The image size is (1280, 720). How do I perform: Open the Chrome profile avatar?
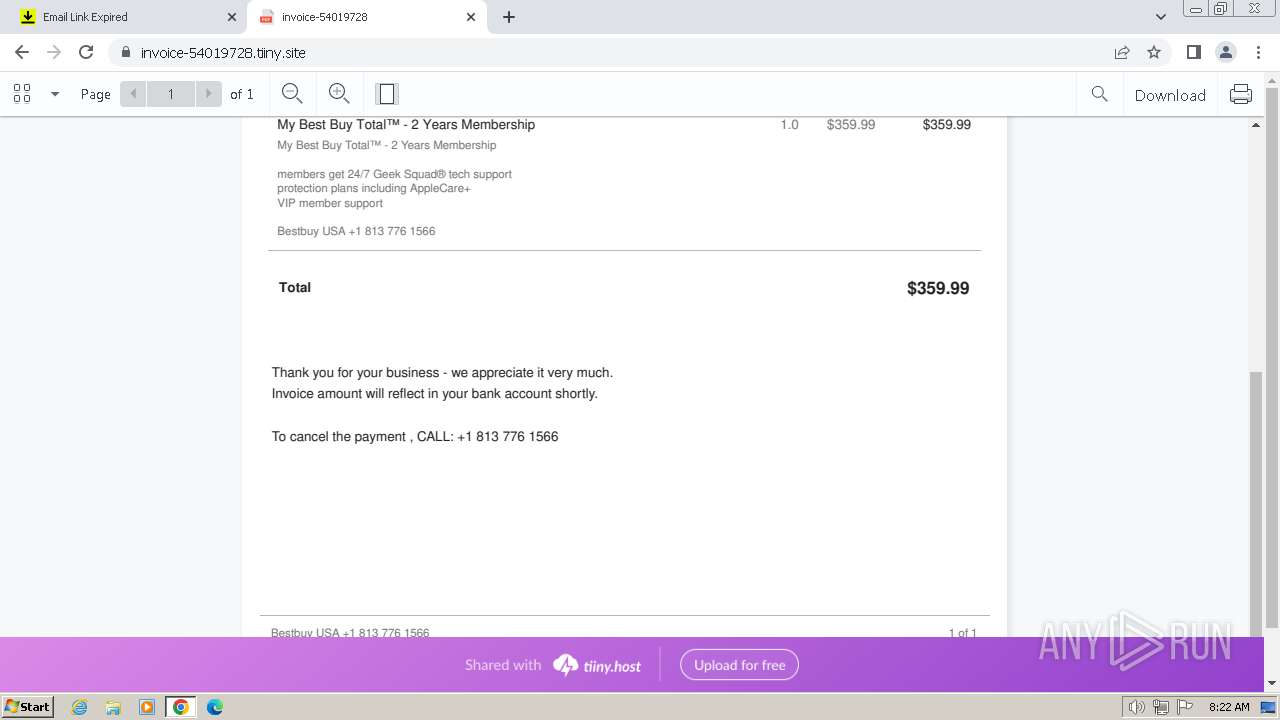[1225, 52]
